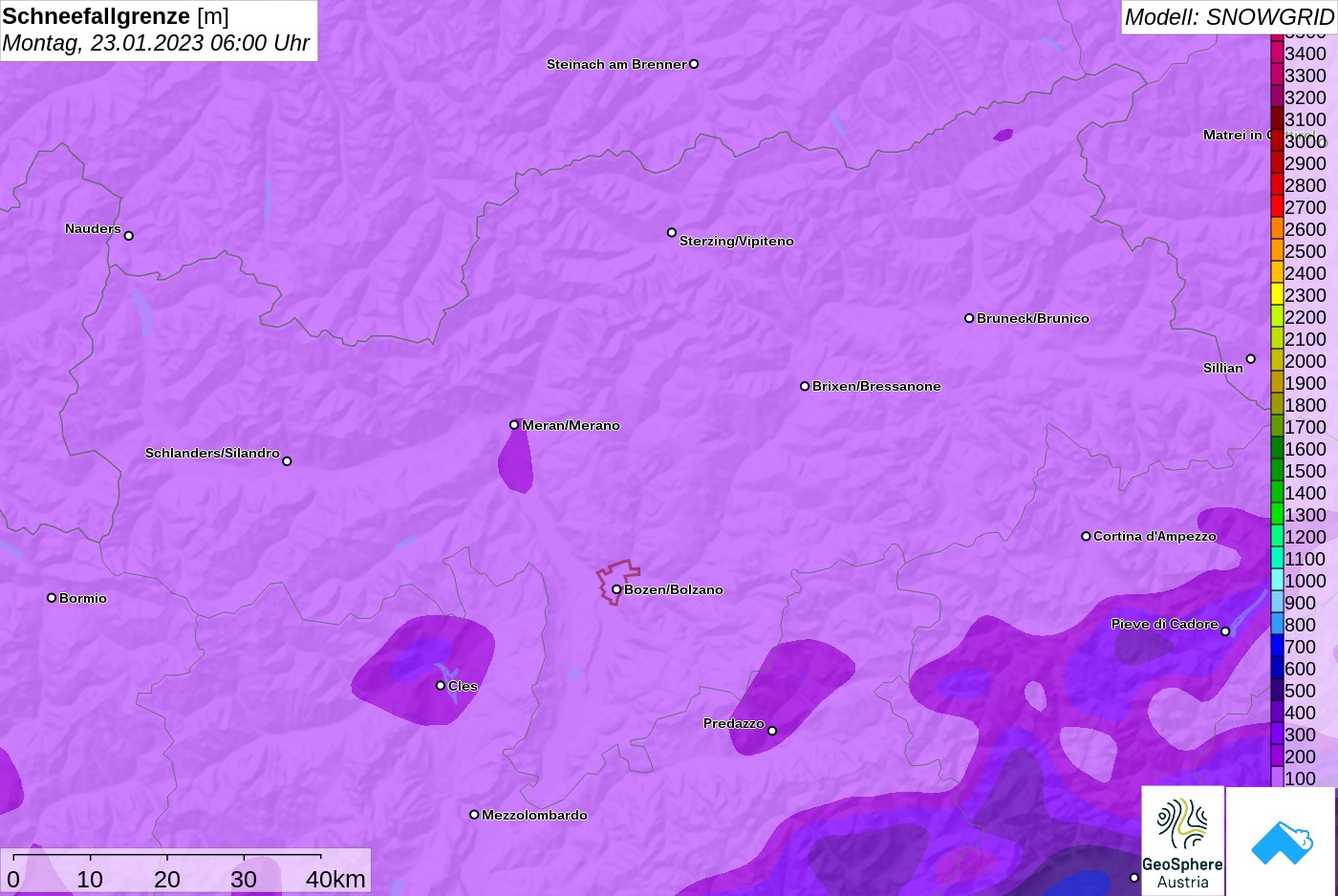Click the 2600 orange legend swatch
1338x896 pixels.
(1277, 229)
